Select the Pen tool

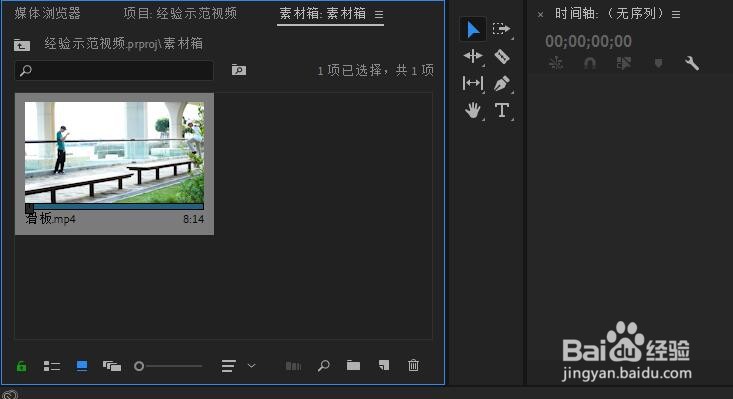(x=502, y=84)
